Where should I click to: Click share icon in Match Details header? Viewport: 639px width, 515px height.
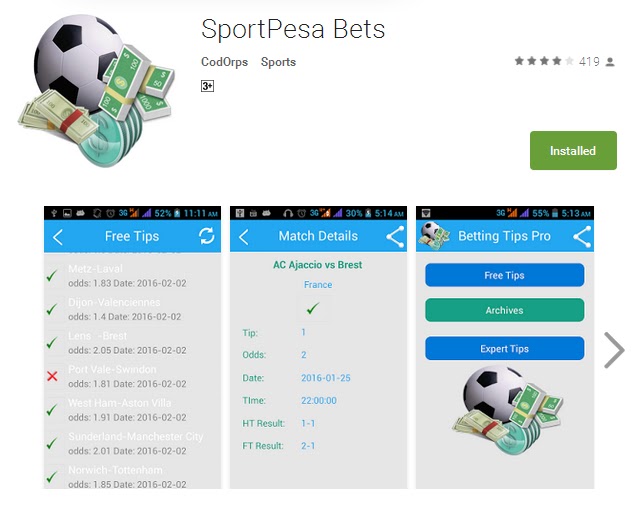click(x=395, y=237)
